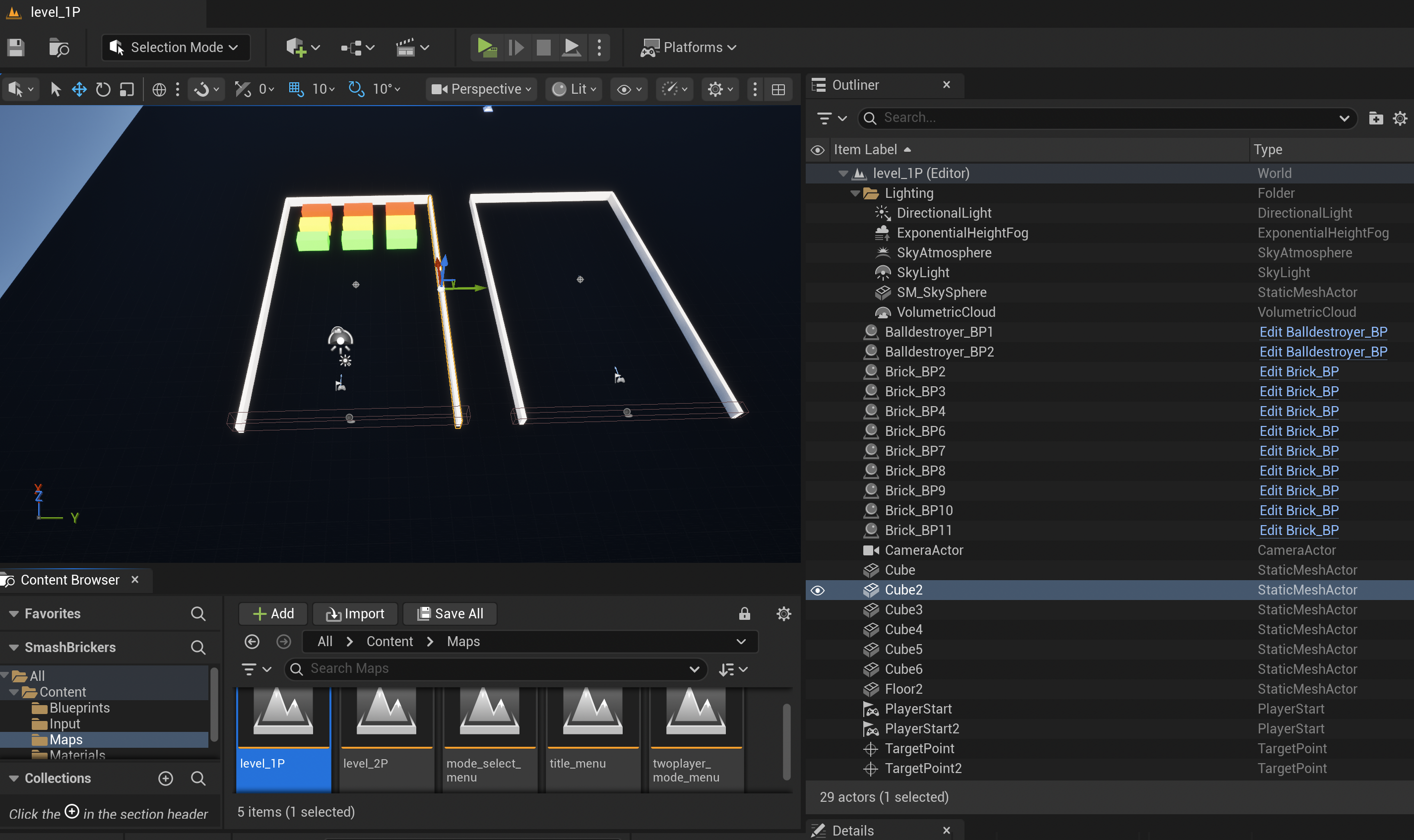Open the surface snapping options
Screen dimensions: 1414x840
click(x=206, y=89)
